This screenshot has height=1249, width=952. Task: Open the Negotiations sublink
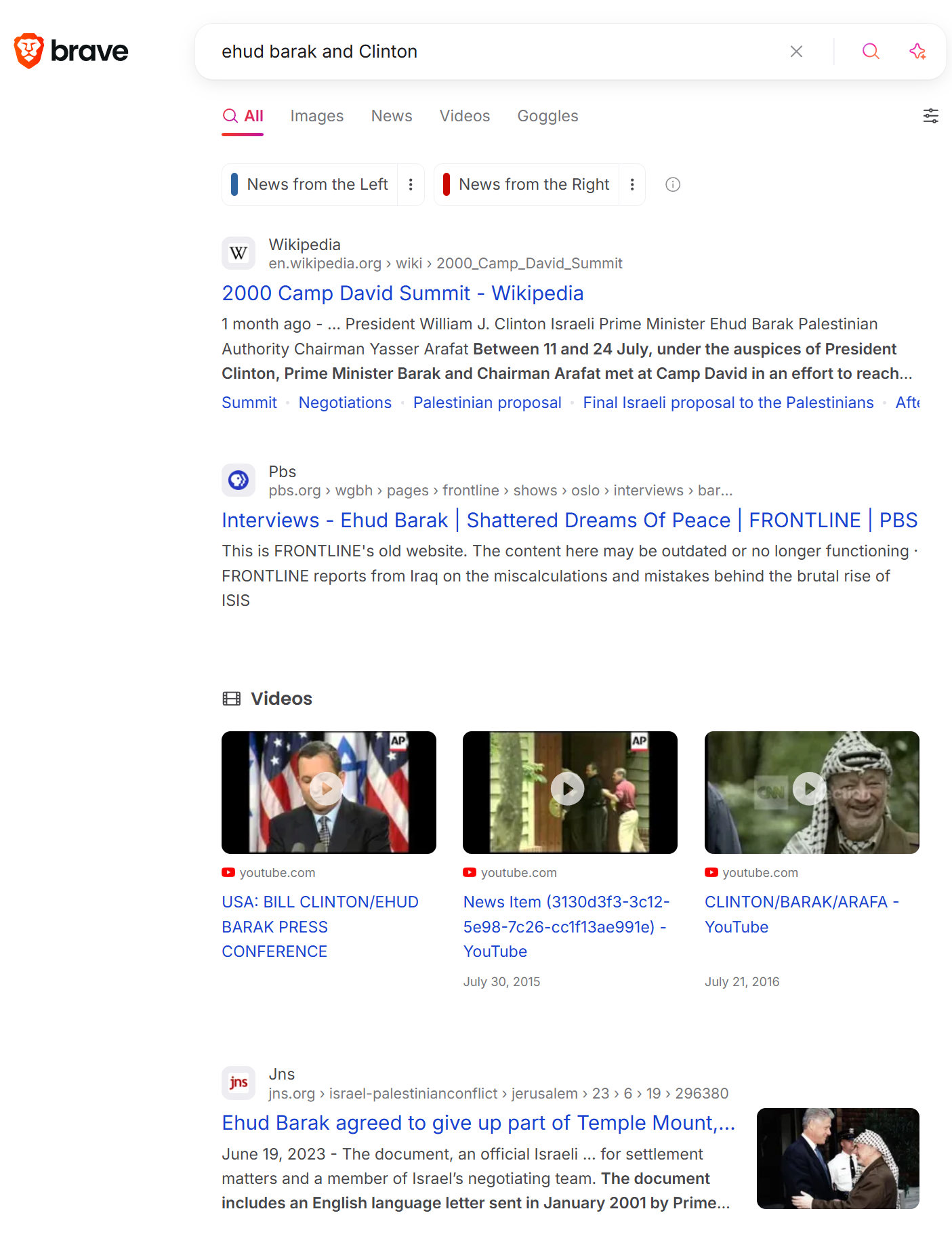tap(345, 403)
